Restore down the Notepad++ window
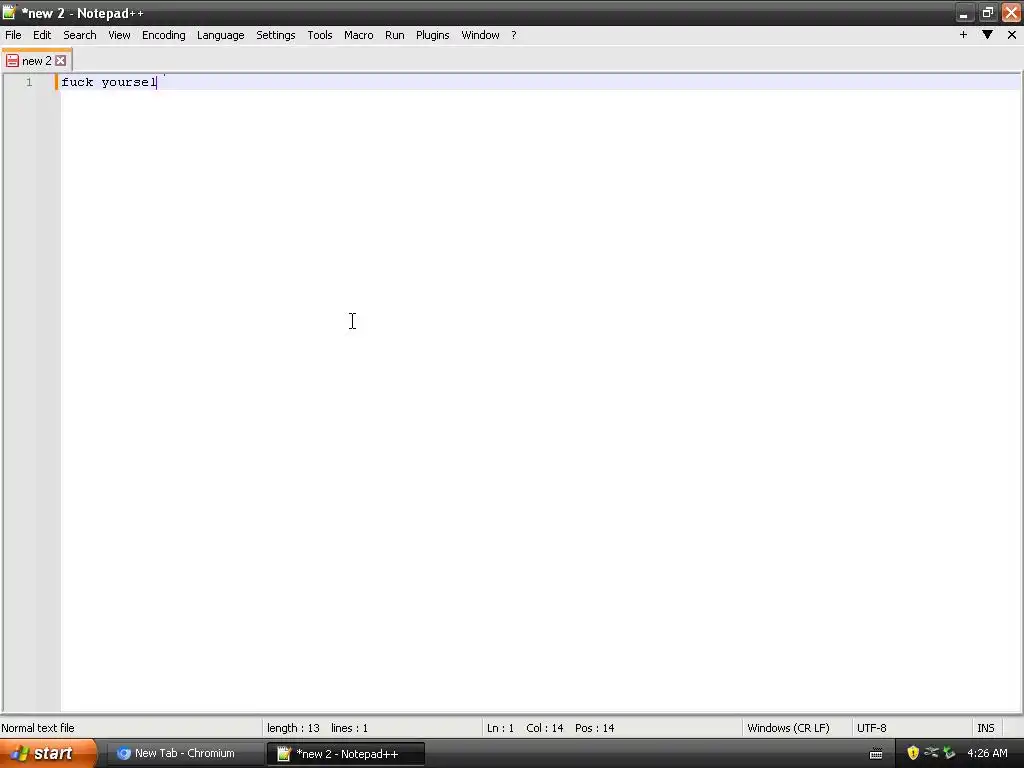 coord(987,13)
